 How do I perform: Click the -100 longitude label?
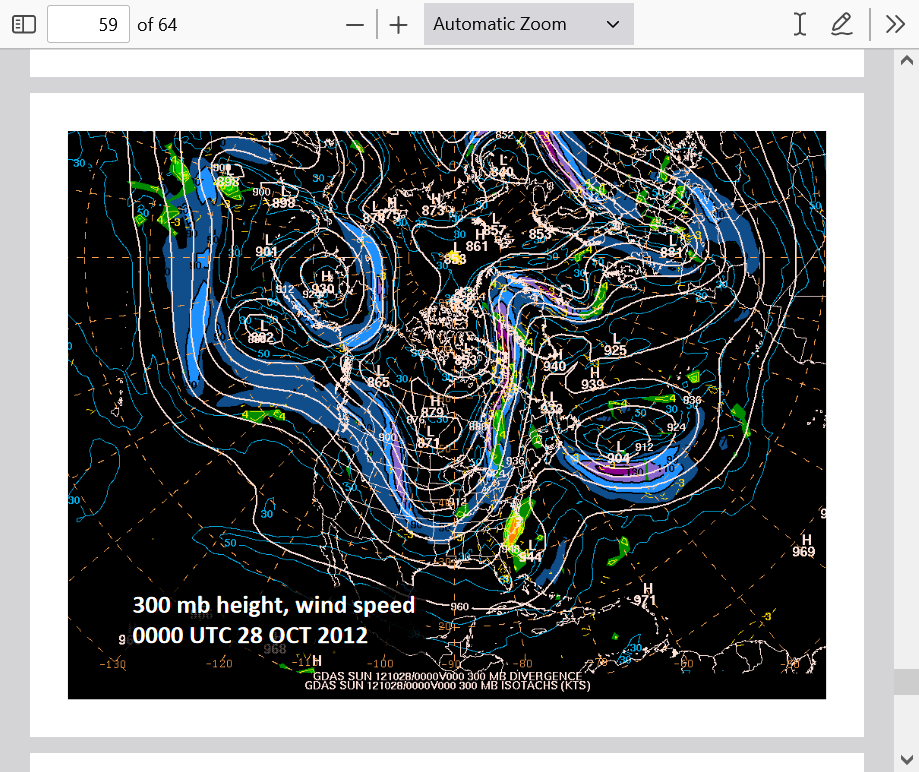380,664
